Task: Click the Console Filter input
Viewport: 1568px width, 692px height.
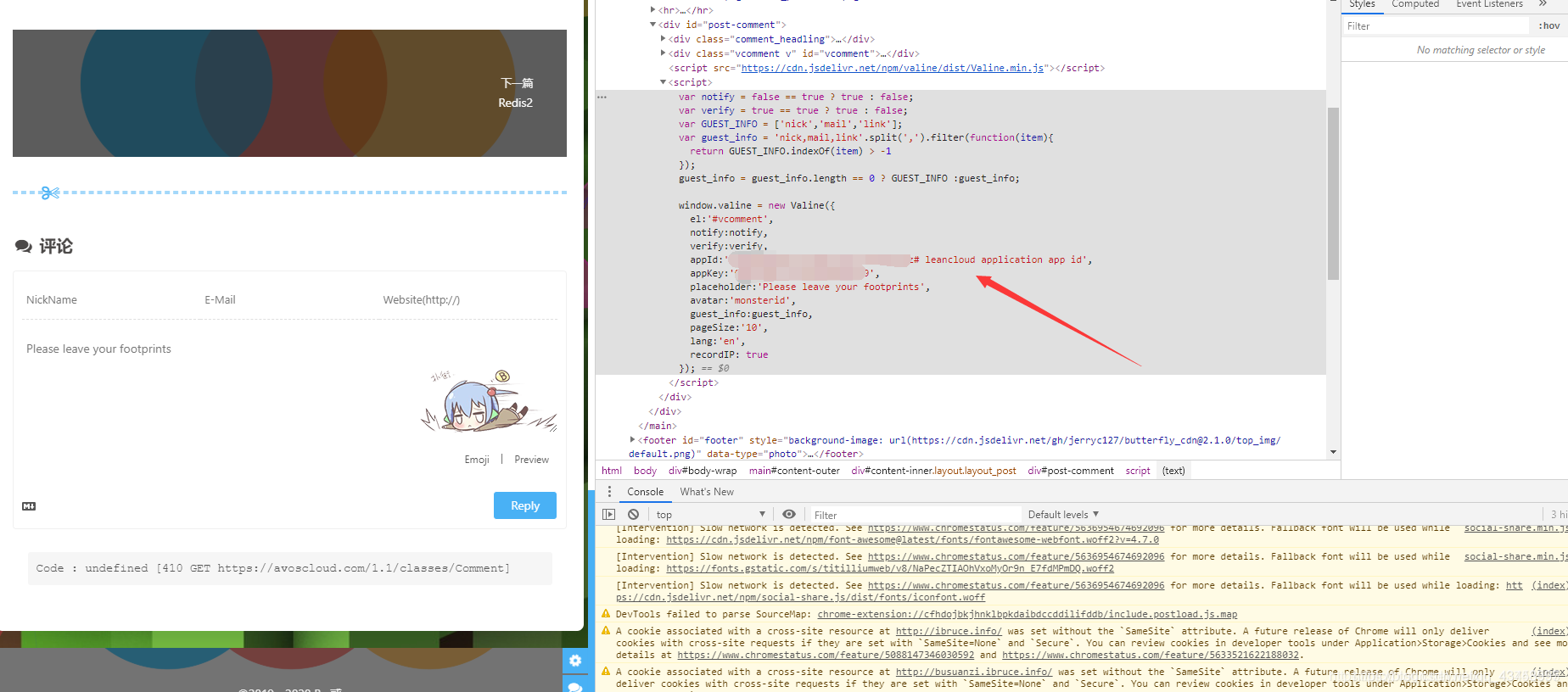Action: coord(915,515)
